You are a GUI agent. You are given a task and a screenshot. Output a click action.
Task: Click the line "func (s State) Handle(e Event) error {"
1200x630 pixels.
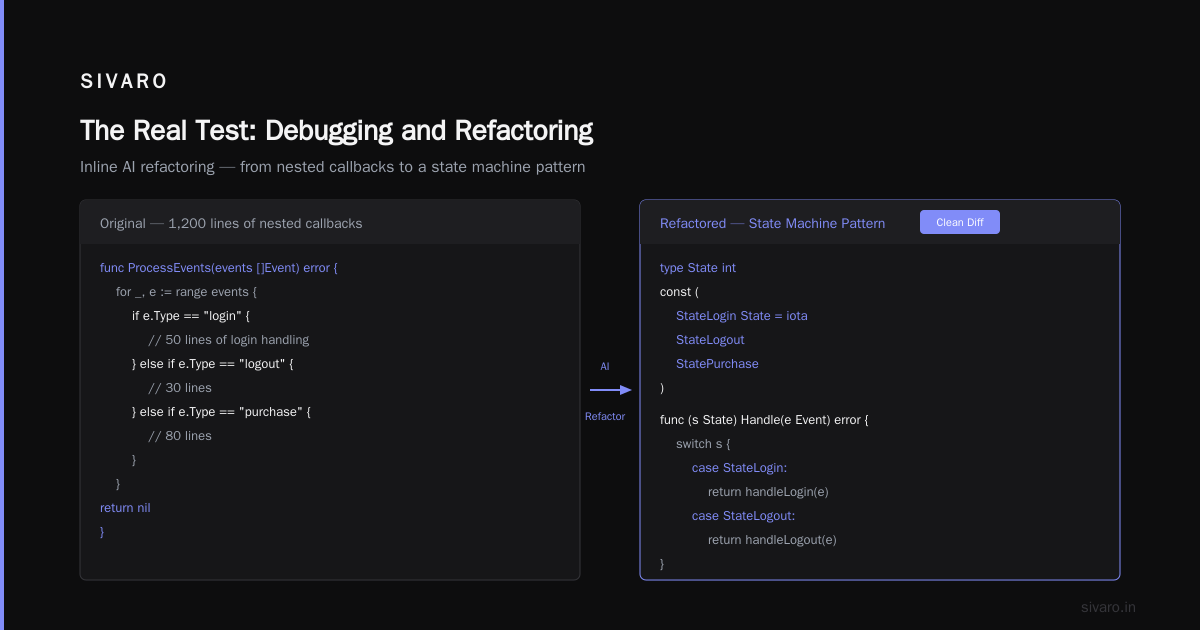click(x=764, y=420)
